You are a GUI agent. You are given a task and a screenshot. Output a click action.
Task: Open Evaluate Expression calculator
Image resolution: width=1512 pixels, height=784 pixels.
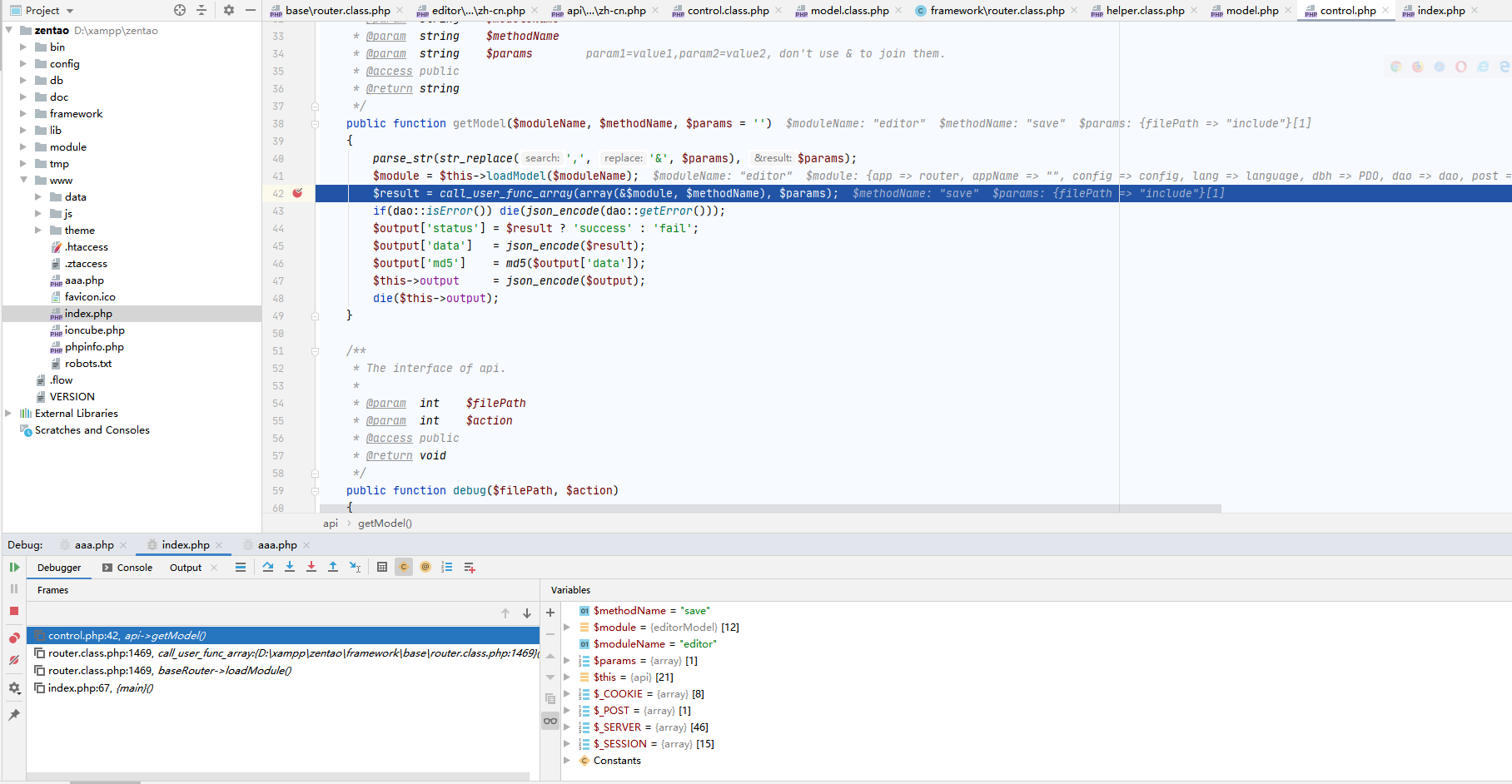pos(382,568)
